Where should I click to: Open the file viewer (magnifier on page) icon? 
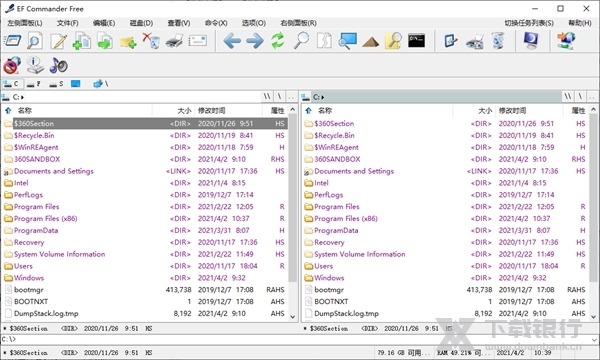click(x=35, y=41)
